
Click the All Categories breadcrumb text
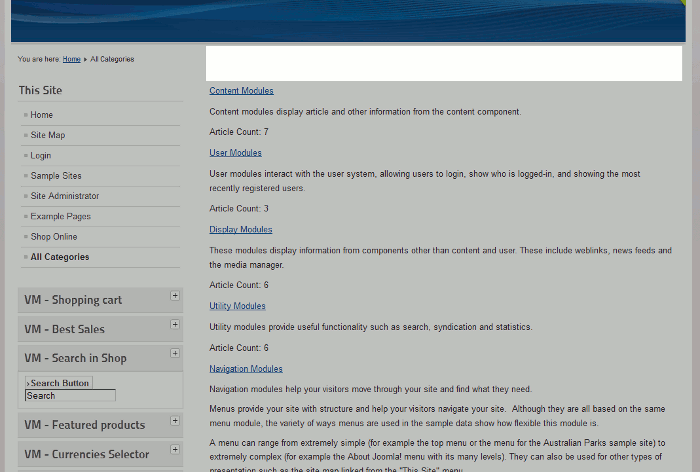point(112,59)
